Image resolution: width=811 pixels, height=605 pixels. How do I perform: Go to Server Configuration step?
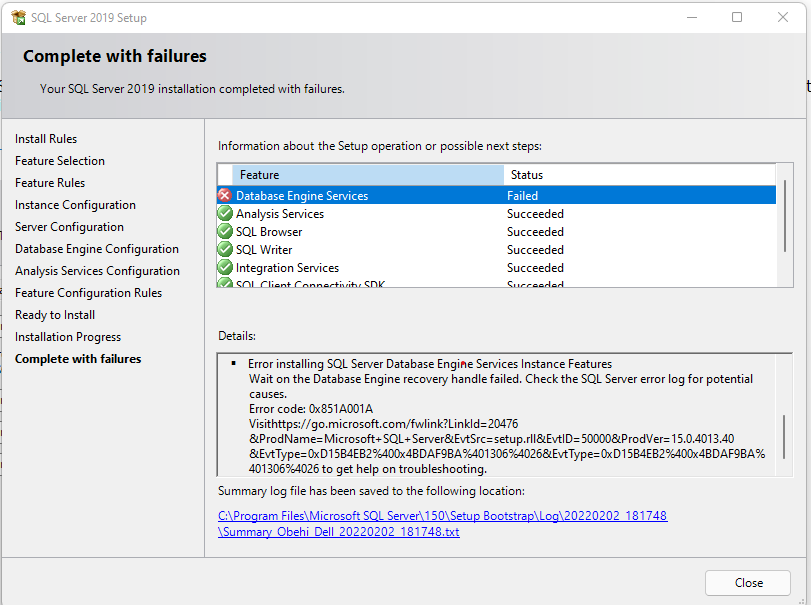[69, 227]
